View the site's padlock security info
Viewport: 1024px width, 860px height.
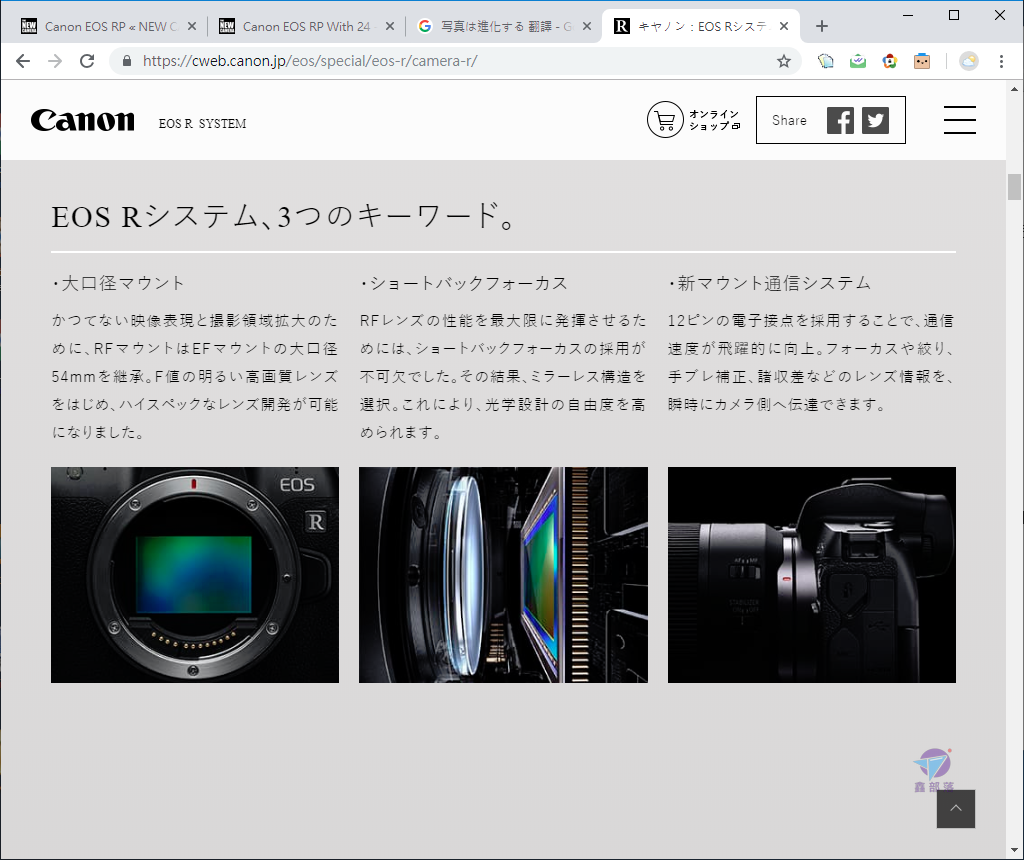(127, 61)
